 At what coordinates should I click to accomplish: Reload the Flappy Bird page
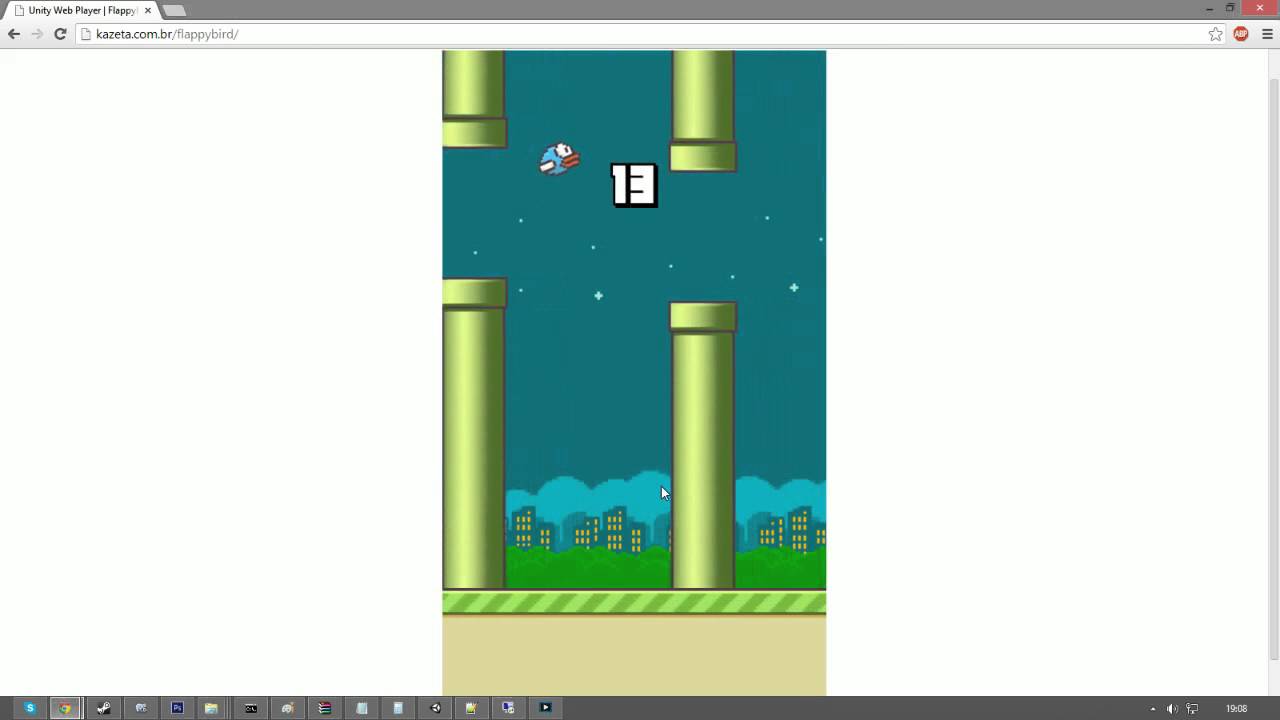(60, 34)
